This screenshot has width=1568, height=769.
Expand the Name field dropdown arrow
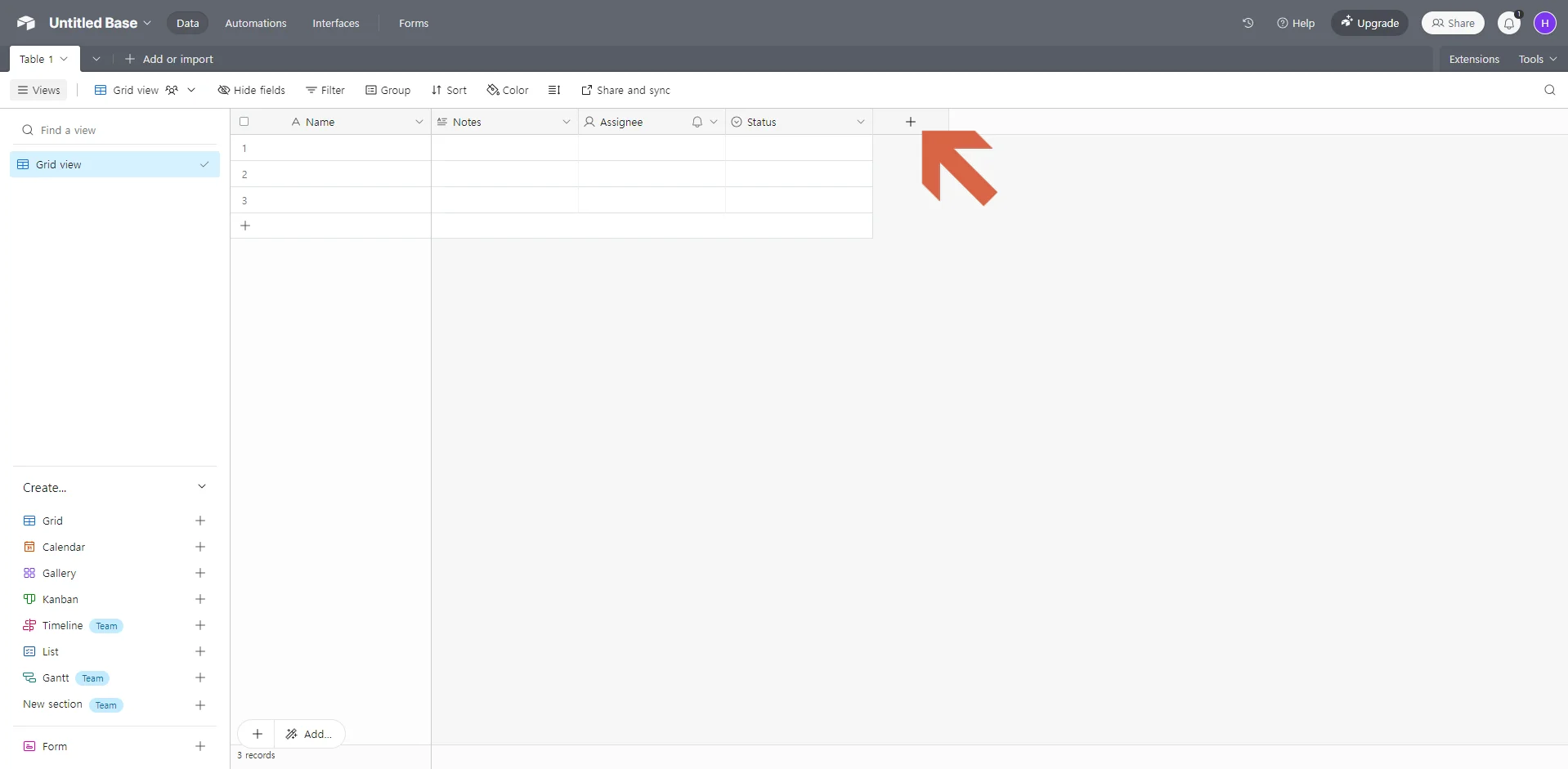(419, 122)
